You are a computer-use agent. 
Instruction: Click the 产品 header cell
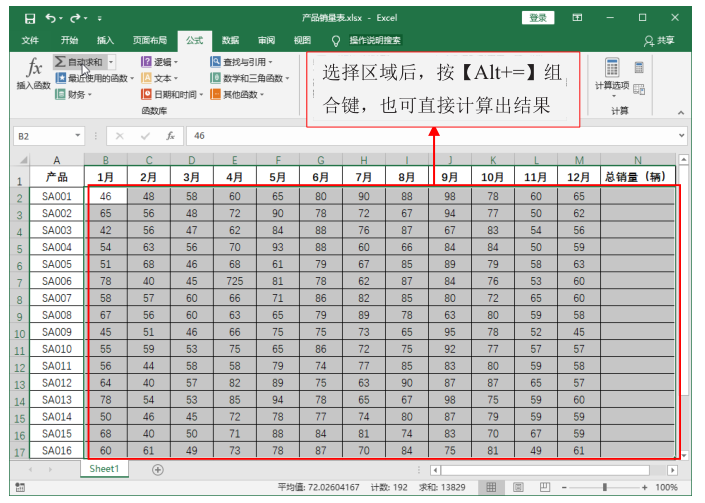[57, 177]
